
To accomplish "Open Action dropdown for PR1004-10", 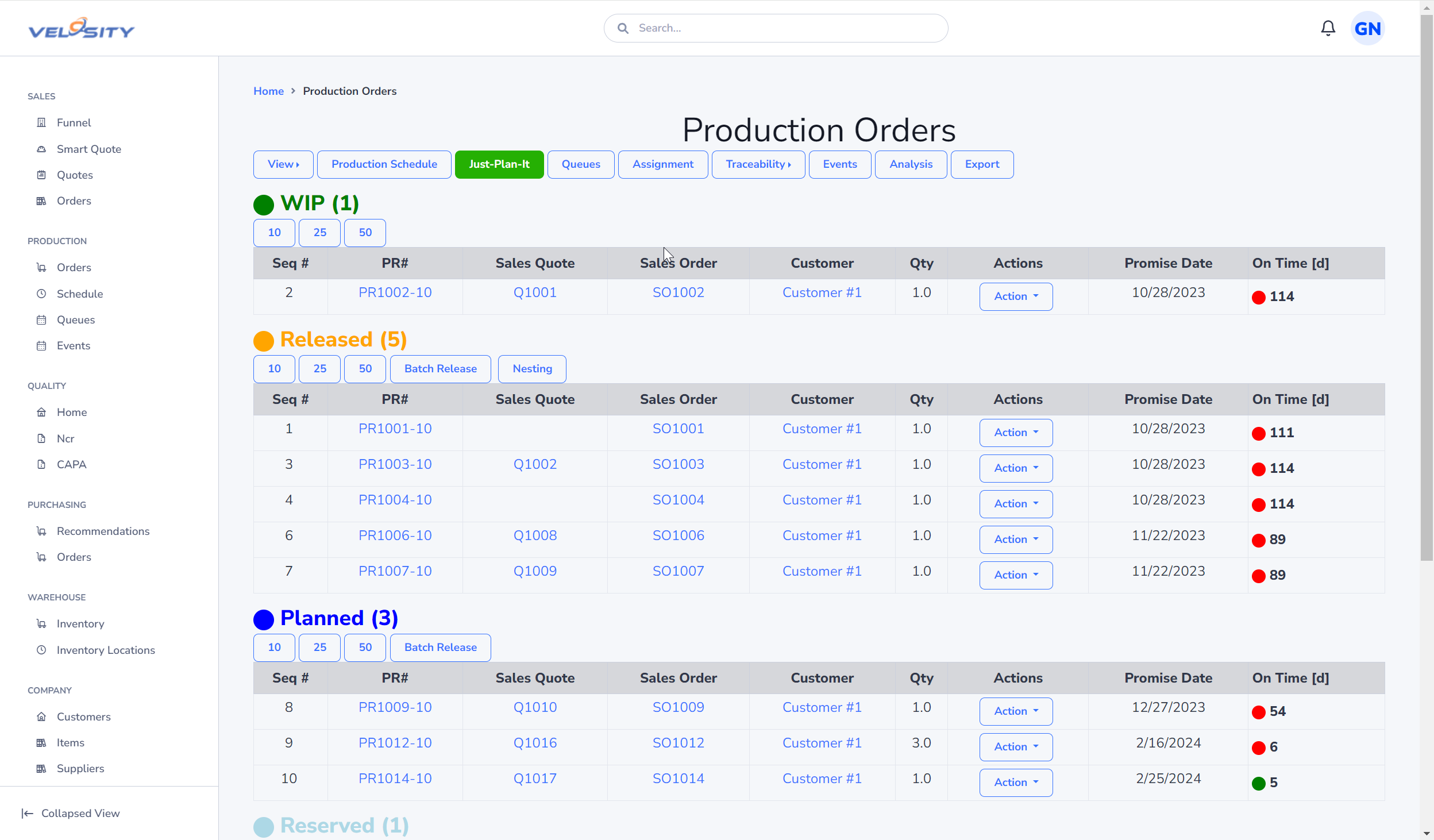I will pos(1016,504).
